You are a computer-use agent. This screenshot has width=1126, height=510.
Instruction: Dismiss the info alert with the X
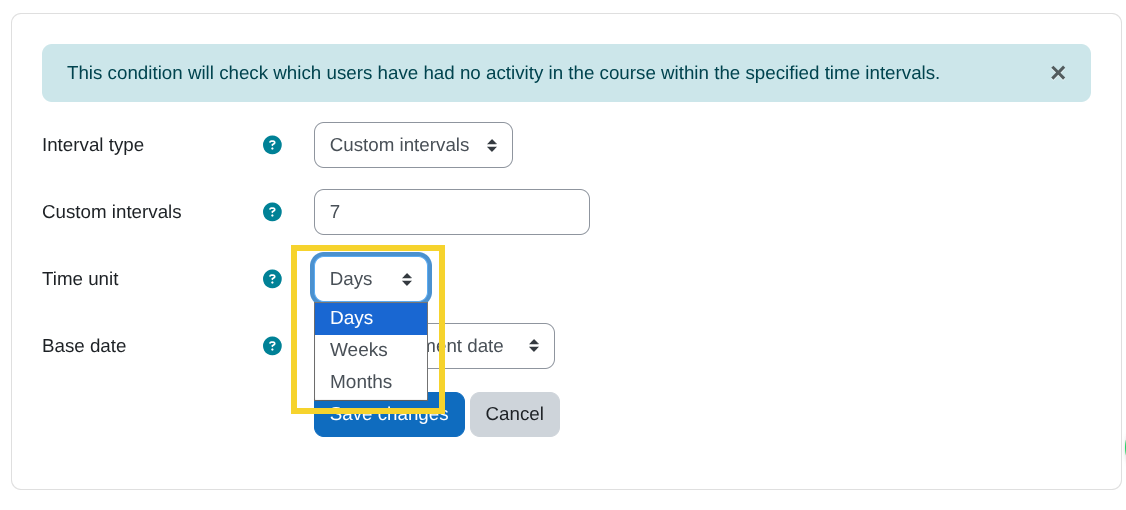click(x=1057, y=73)
